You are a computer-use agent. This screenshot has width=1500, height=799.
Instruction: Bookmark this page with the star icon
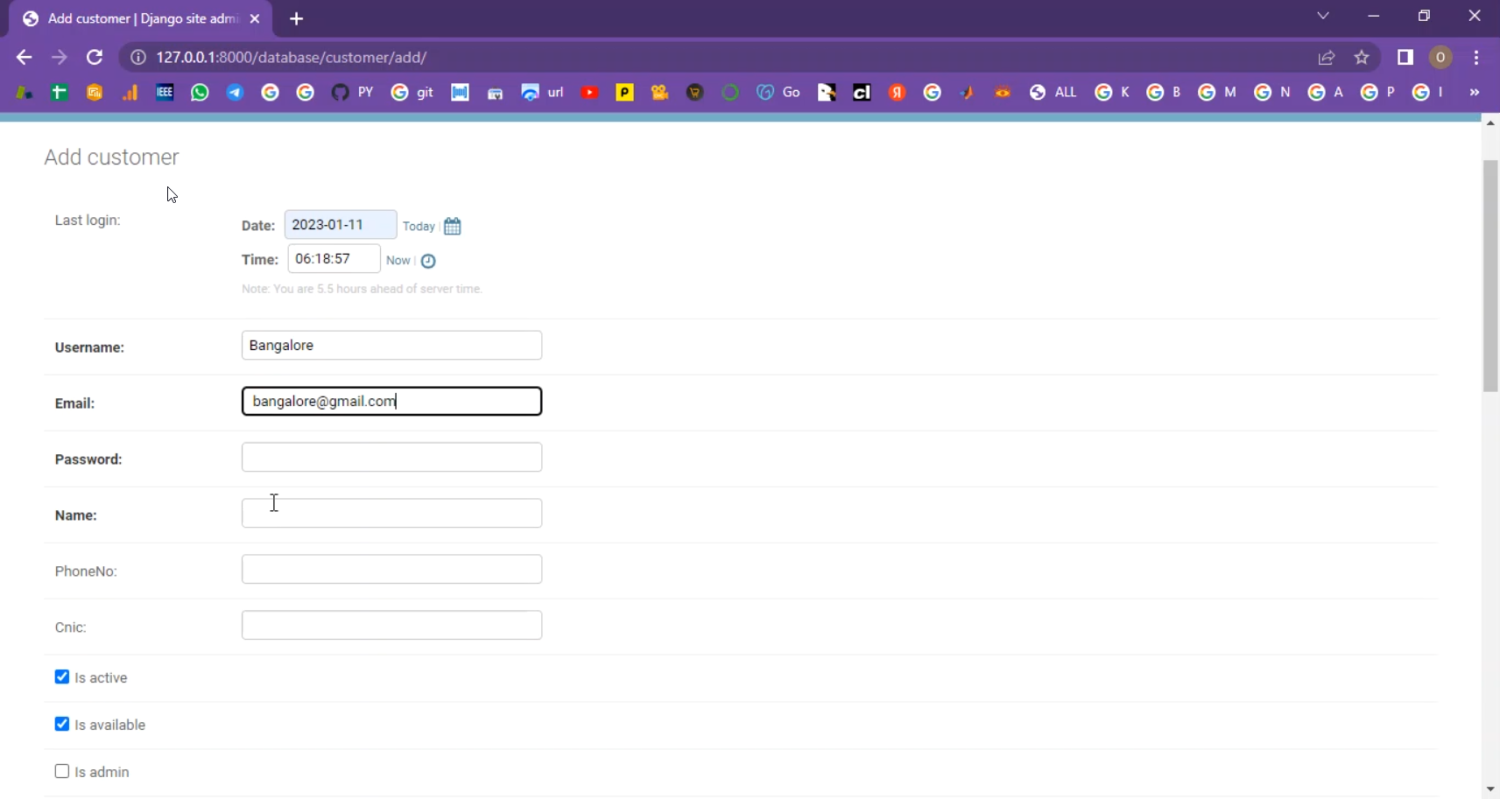click(x=1361, y=58)
